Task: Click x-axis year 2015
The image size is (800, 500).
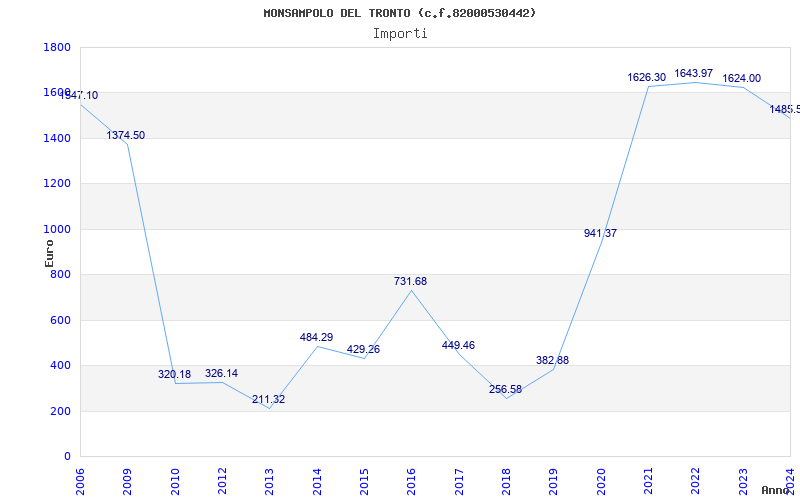Action: click(364, 482)
